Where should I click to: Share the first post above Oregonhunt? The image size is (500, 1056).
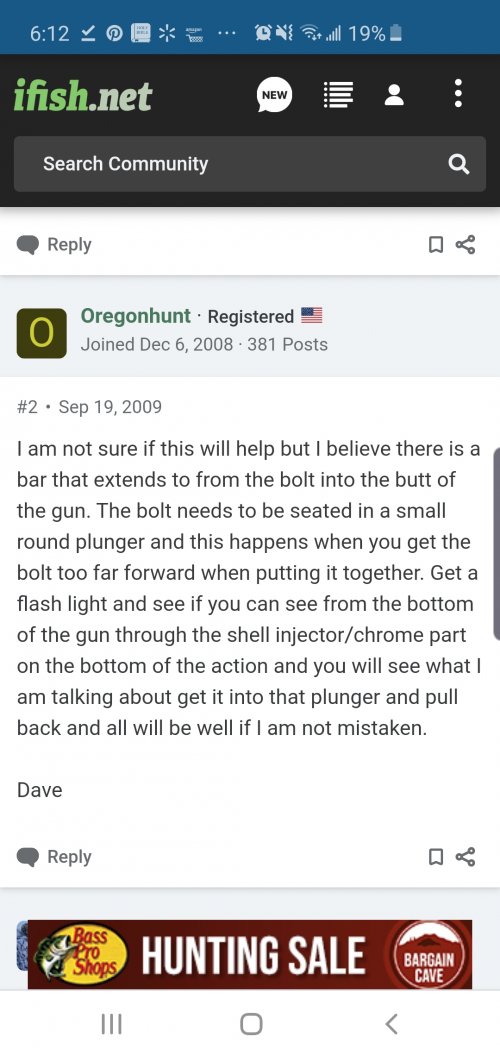(466, 244)
